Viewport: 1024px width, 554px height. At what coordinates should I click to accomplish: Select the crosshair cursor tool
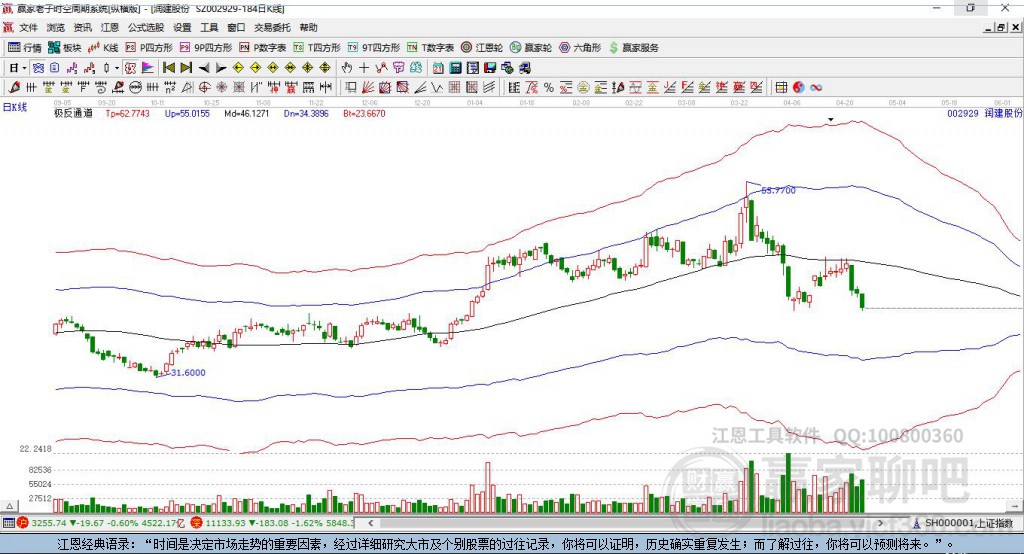click(364, 68)
